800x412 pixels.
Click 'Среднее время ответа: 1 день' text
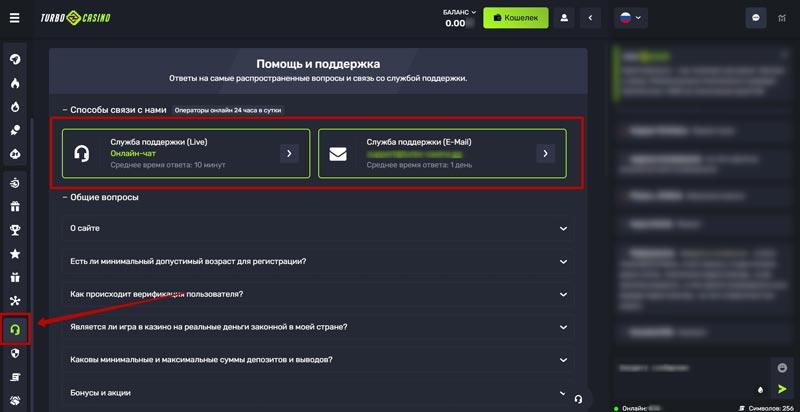[x=419, y=165]
